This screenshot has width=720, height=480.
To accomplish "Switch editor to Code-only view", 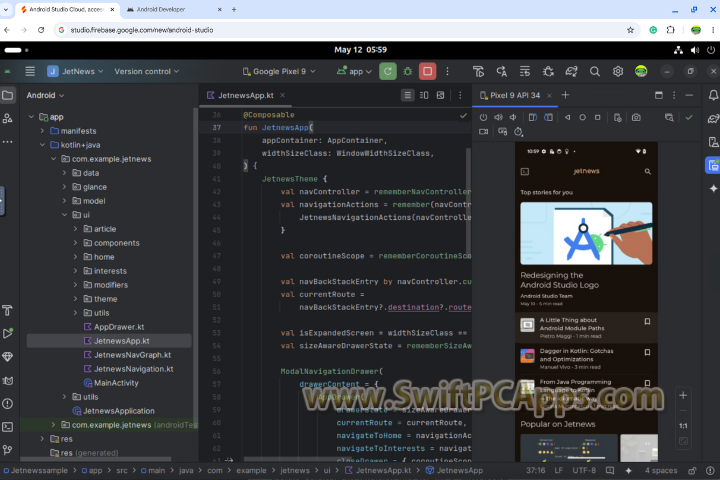I will point(407,95).
